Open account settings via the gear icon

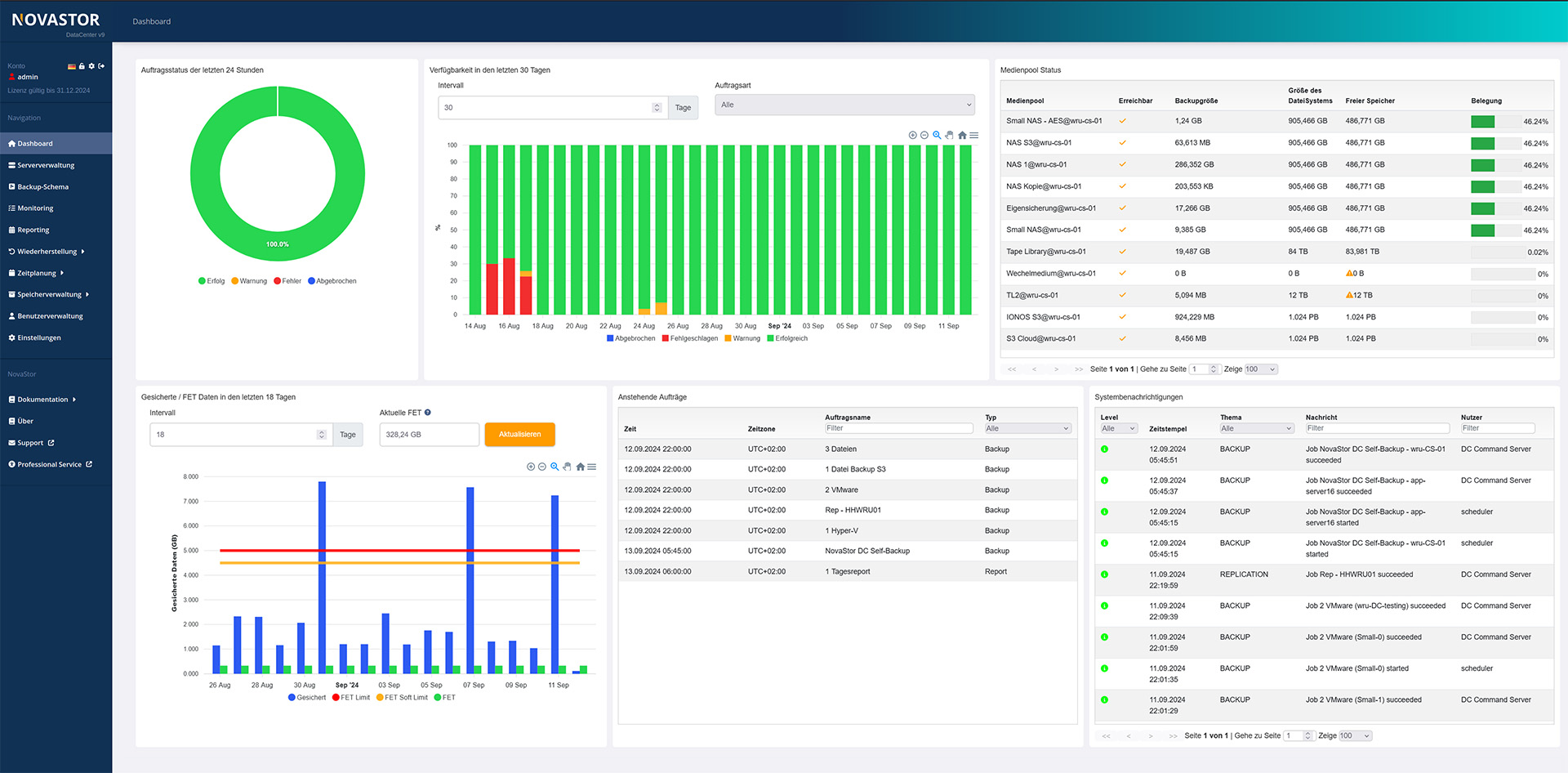pos(91,66)
